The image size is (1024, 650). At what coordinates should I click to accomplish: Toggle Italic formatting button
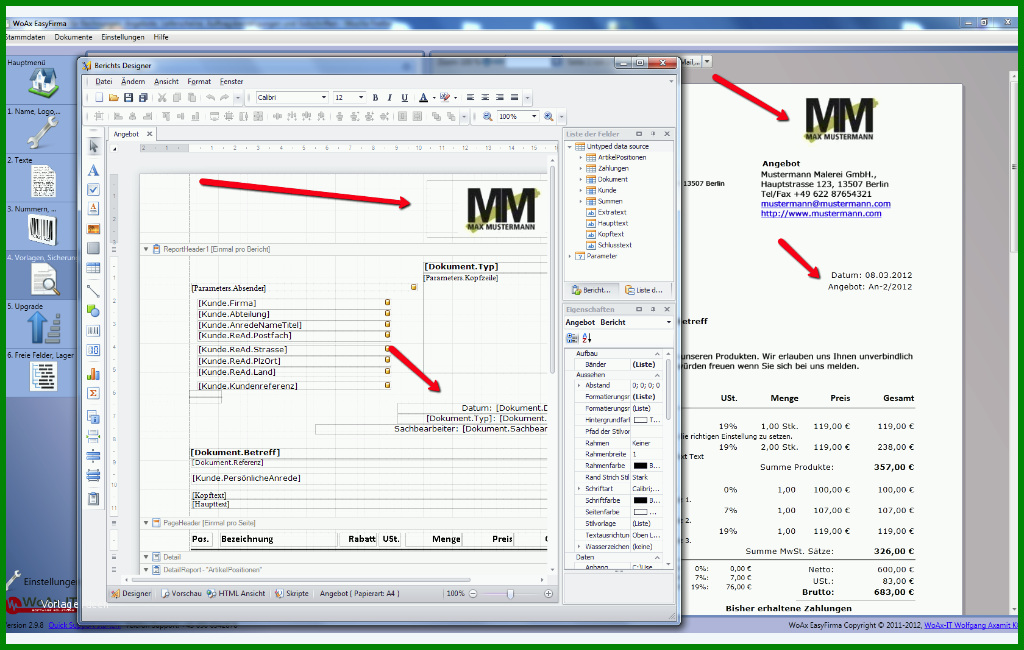click(x=390, y=98)
